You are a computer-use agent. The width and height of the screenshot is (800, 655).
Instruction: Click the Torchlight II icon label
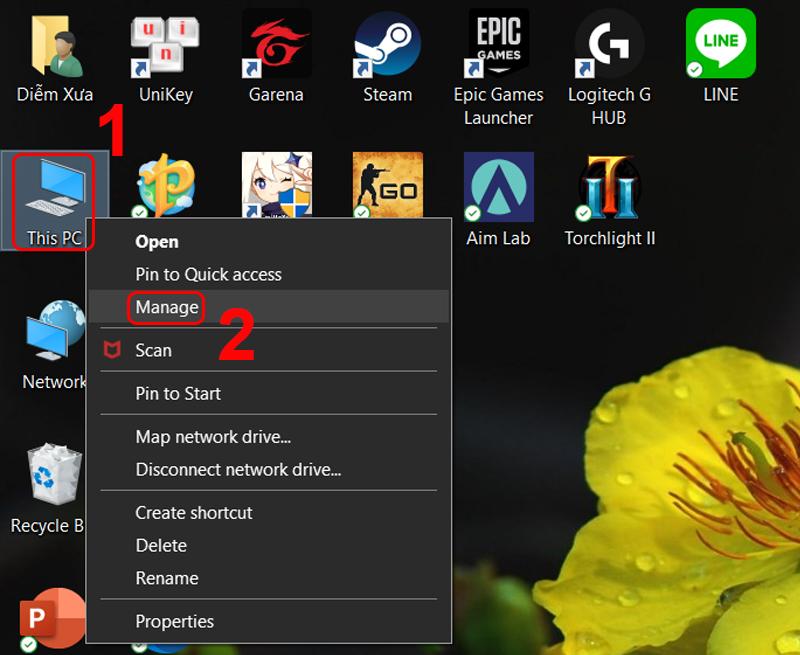coord(610,238)
